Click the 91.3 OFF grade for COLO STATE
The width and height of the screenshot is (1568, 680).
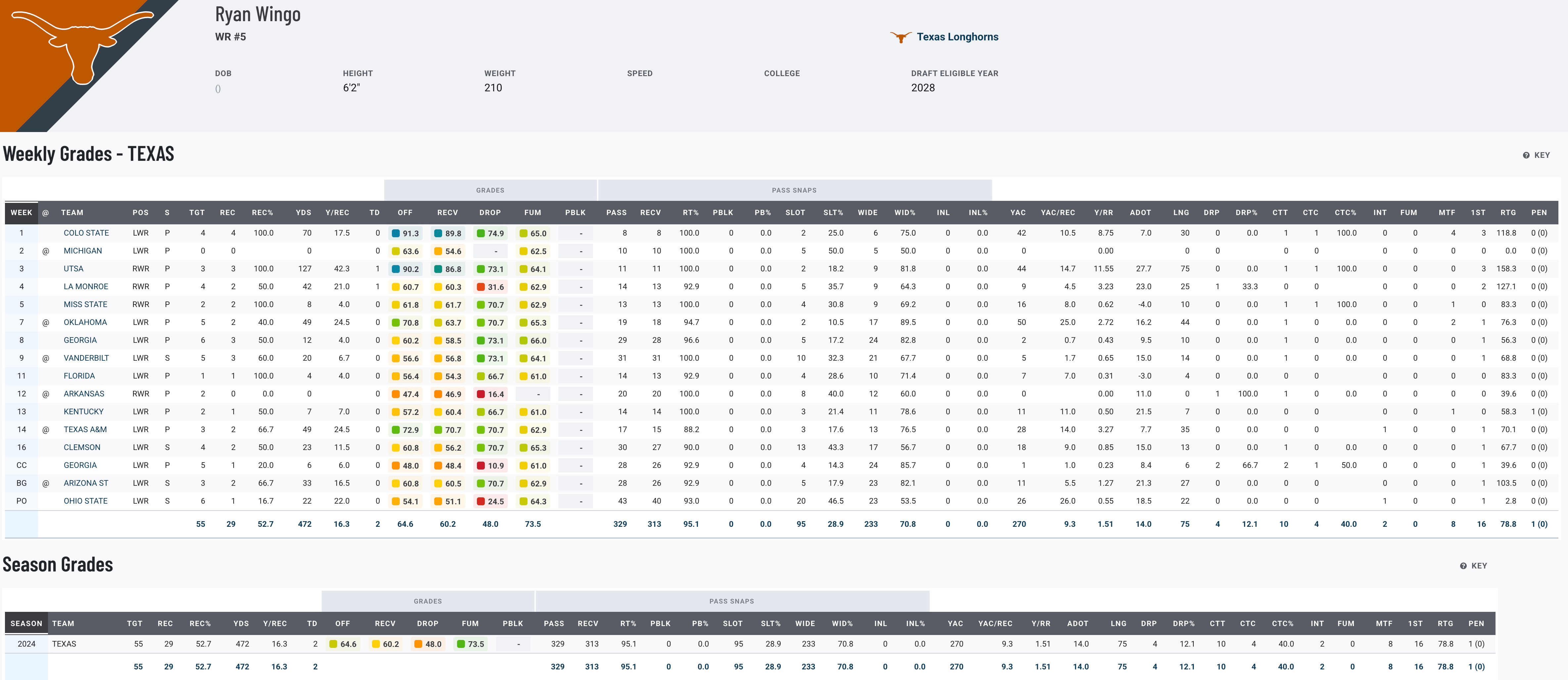coord(405,233)
